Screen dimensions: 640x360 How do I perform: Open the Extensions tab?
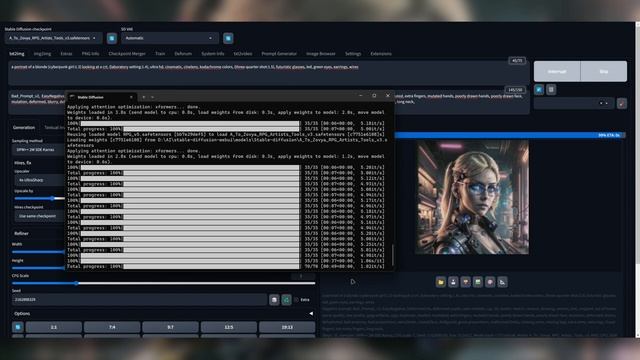pos(381,53)
